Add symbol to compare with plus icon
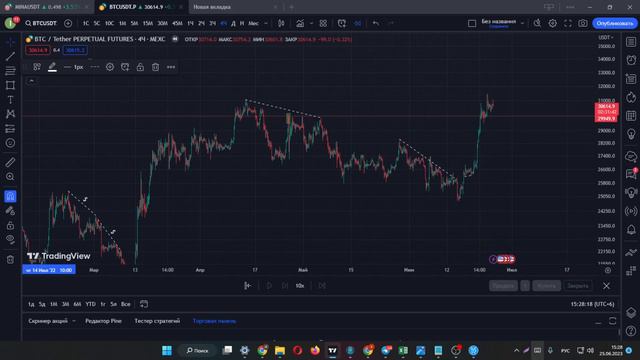Viewport: 640px width, 360px height. tap(68, 23)
